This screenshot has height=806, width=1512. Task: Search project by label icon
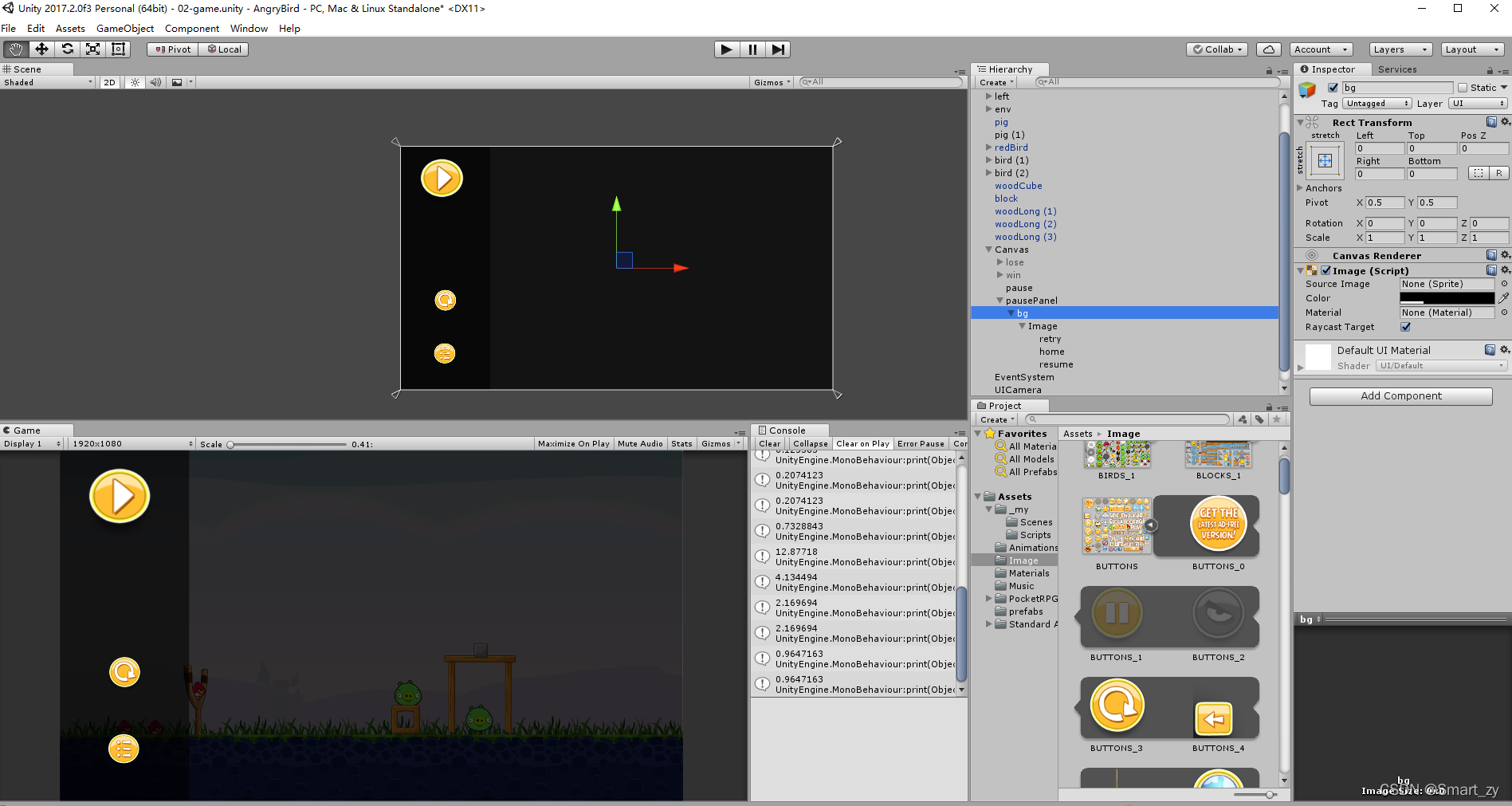point(1259,419)
